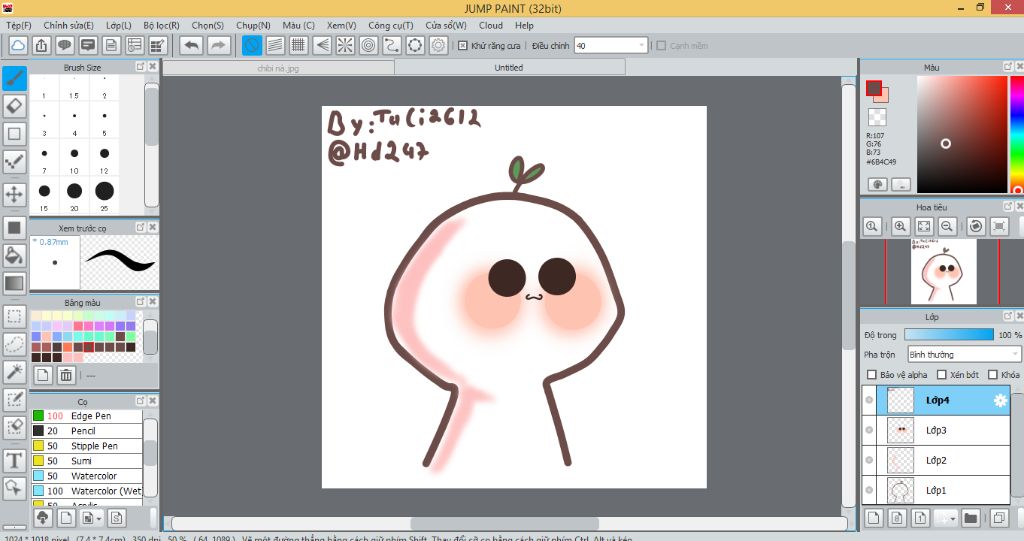Select the Edge Pen brush

[x=87, y=416]
